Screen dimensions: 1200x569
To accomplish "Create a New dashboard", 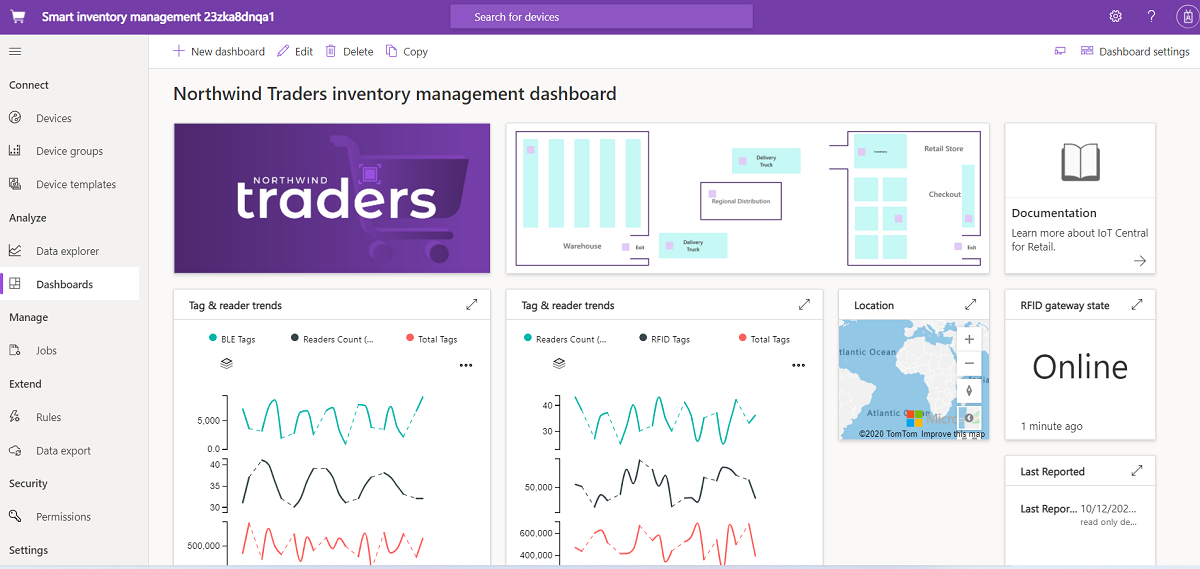I will pos(219,51).
